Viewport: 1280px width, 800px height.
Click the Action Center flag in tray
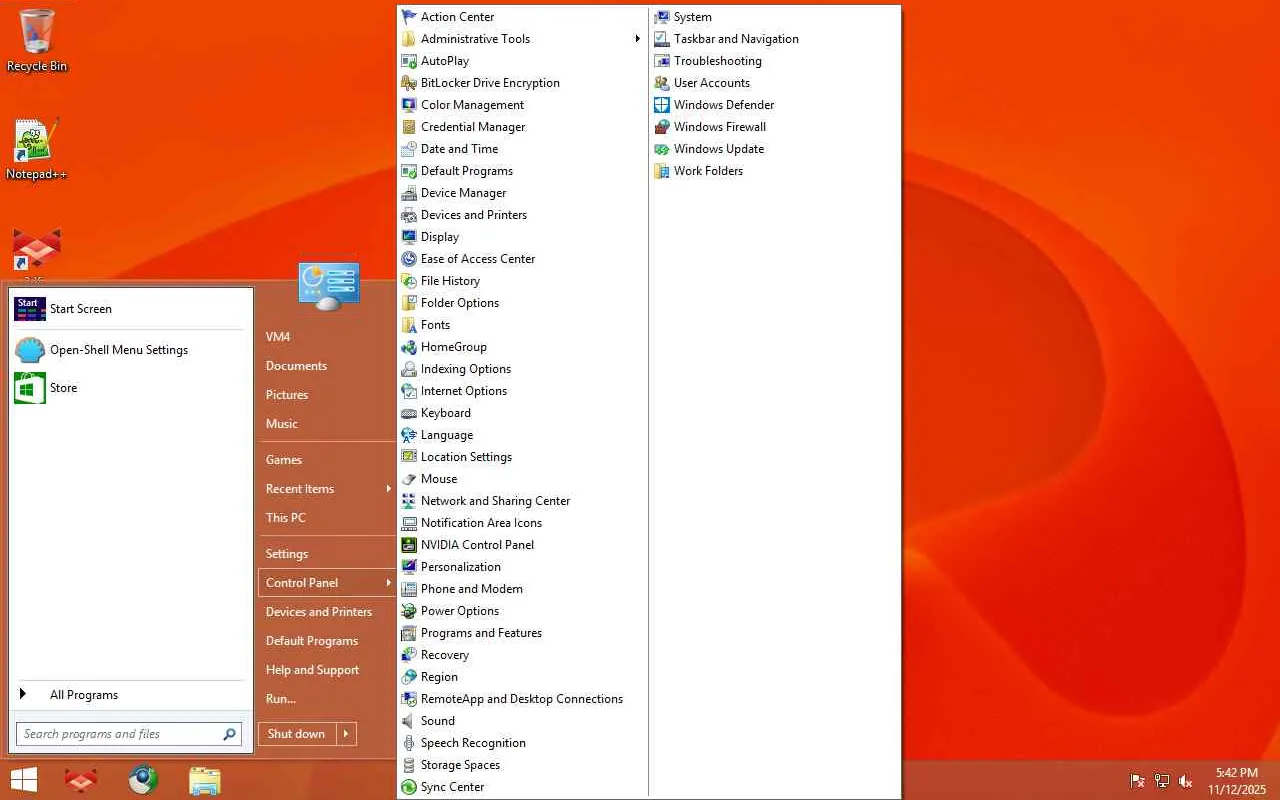click(1138, 781)
